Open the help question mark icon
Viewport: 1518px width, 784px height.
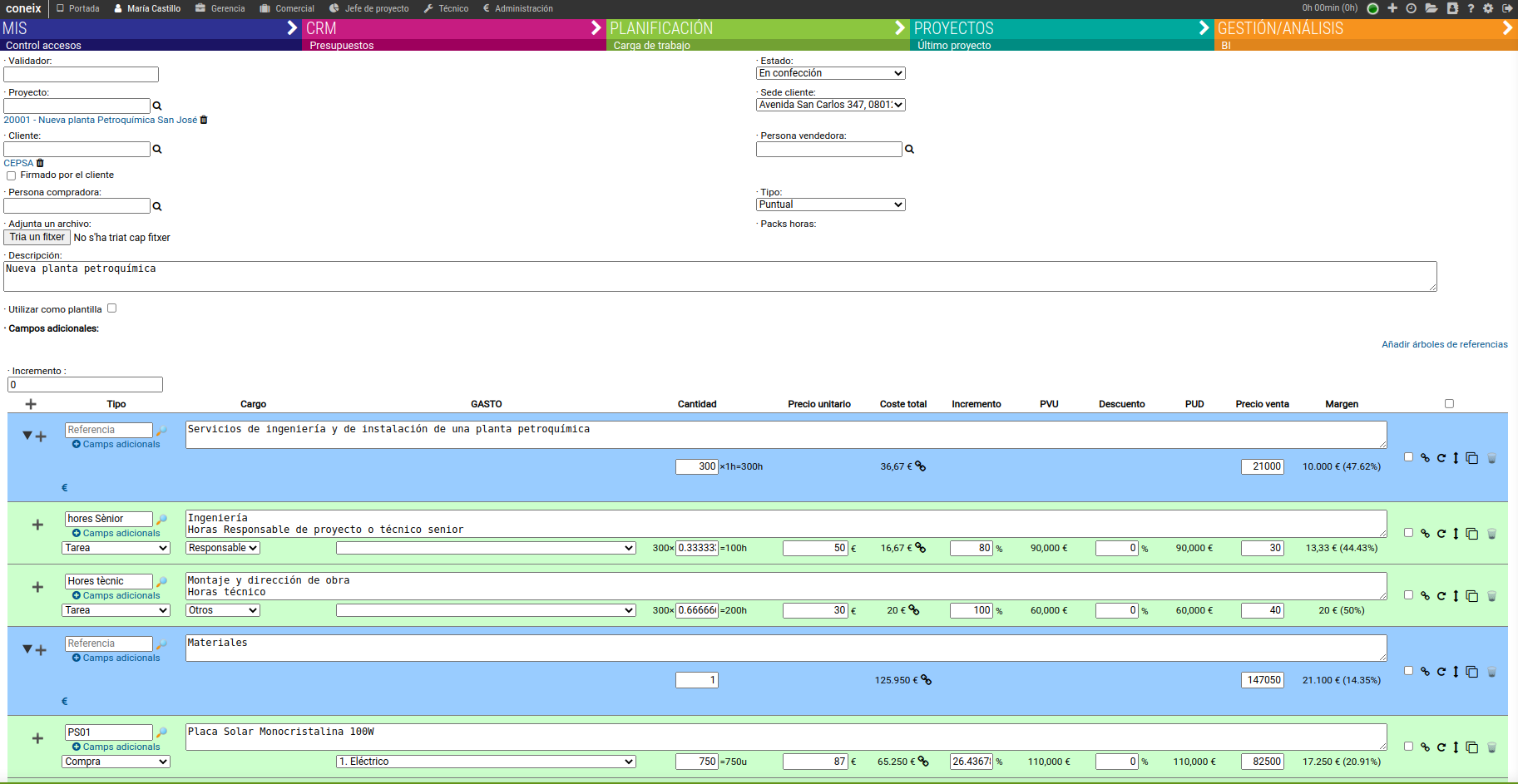coord(1471,8)
